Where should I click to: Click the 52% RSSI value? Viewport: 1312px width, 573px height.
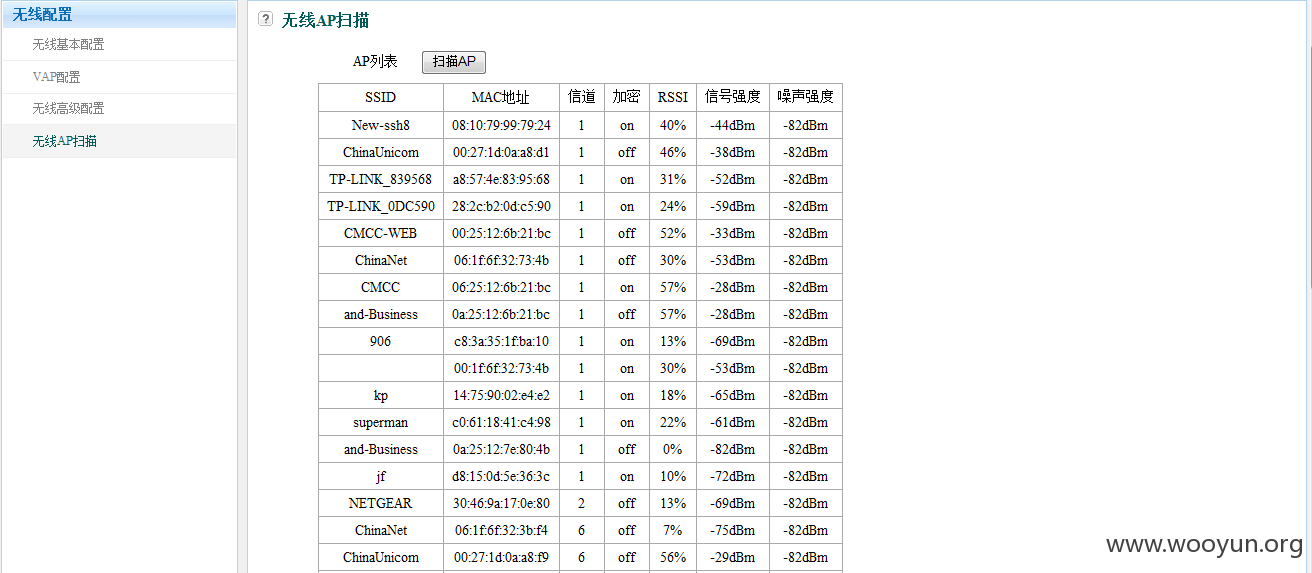[x=673, y=233]
